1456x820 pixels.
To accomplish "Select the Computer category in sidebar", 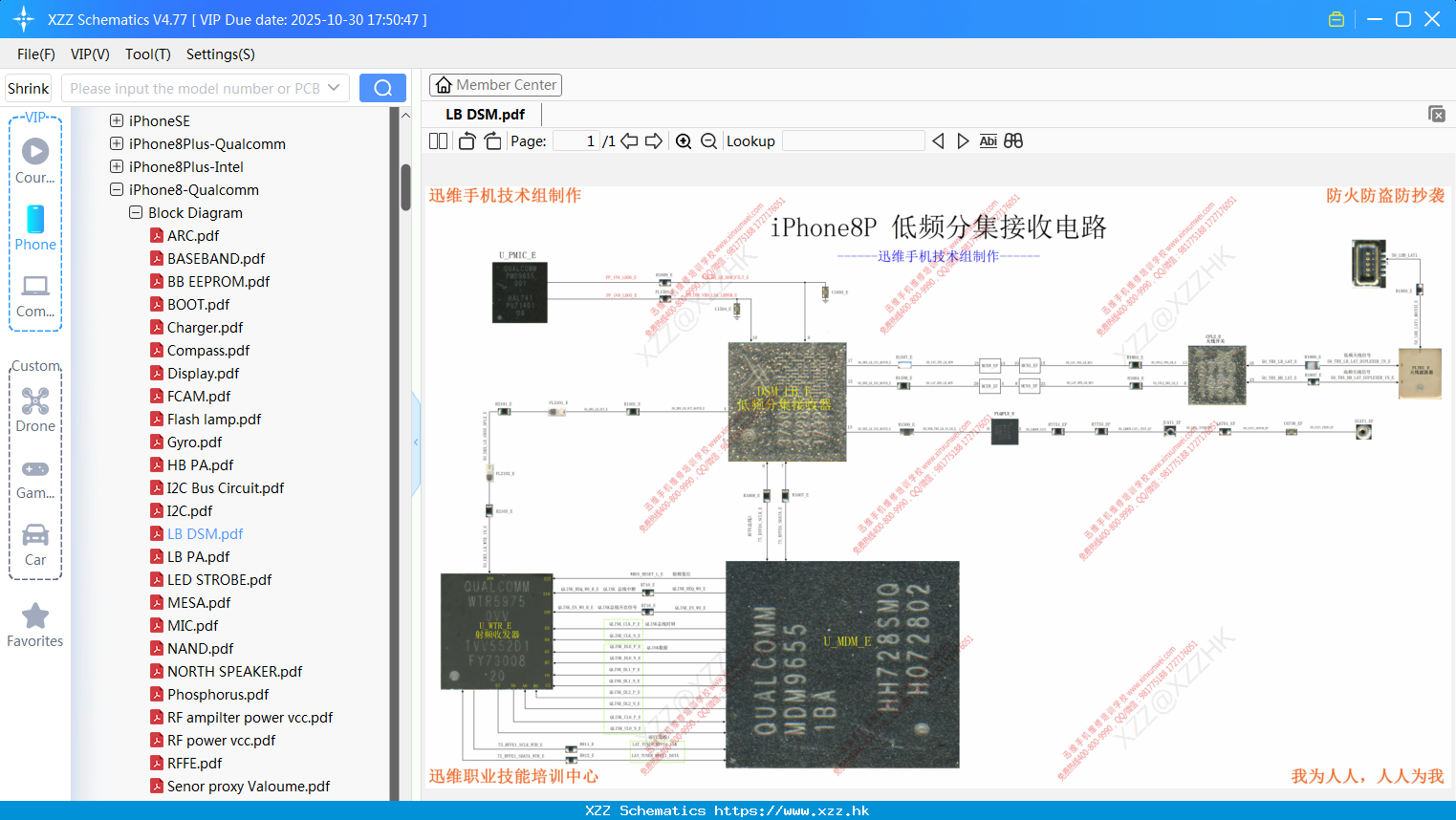I will pyautogui.click(x=35, y=295).
